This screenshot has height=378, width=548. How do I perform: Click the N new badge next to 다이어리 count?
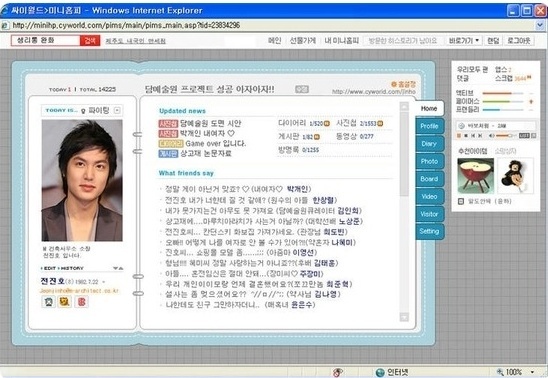(327, 124)
